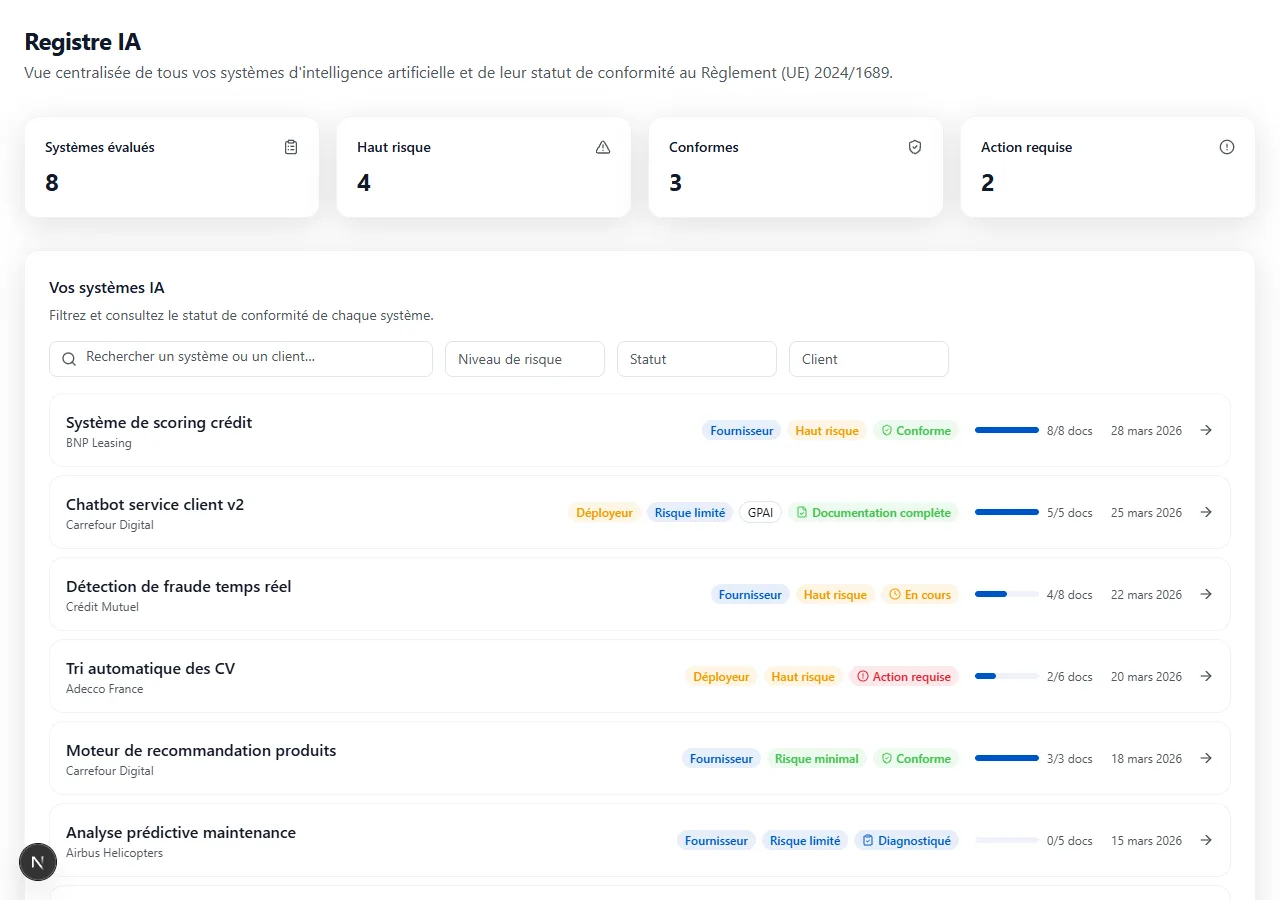Click the warning triangle icon in Haut risque card
Image resolution: width=1280 pixels, height=900 pixels.
[603, 147]
